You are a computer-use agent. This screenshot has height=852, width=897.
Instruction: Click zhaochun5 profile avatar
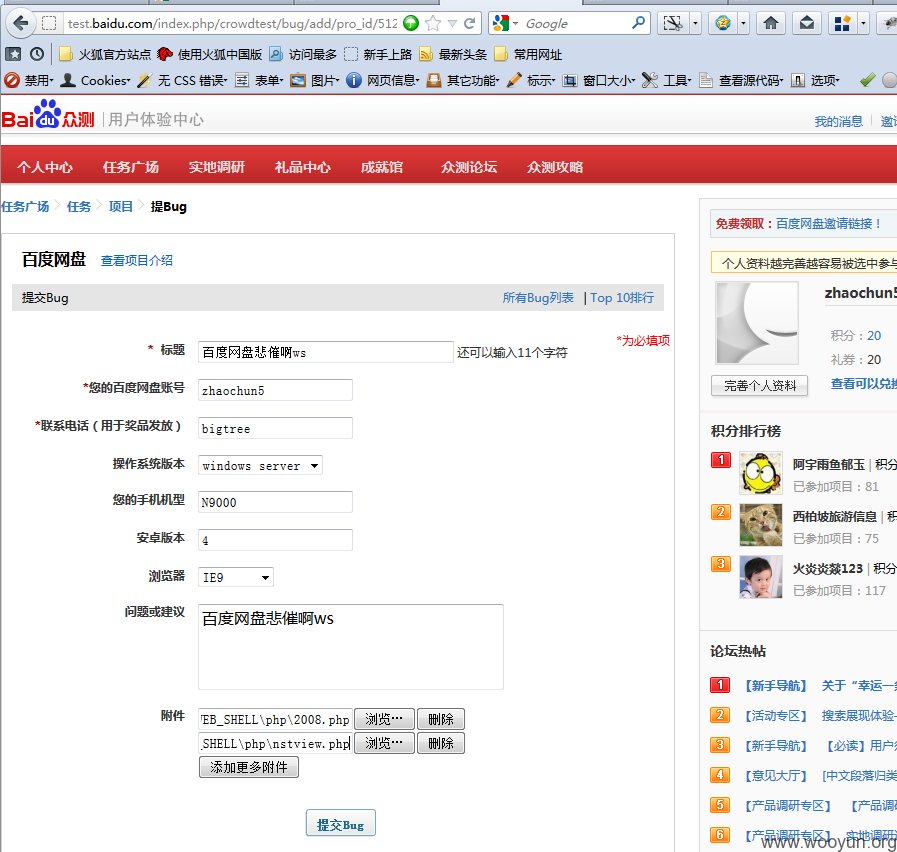point(757,322)
